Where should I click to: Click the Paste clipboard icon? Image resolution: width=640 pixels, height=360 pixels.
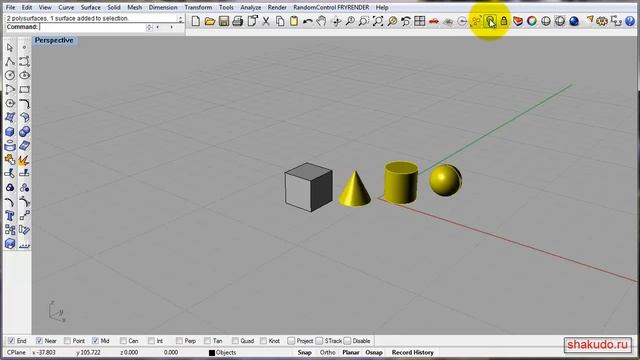pyautogui.click(x=294, y=21)
